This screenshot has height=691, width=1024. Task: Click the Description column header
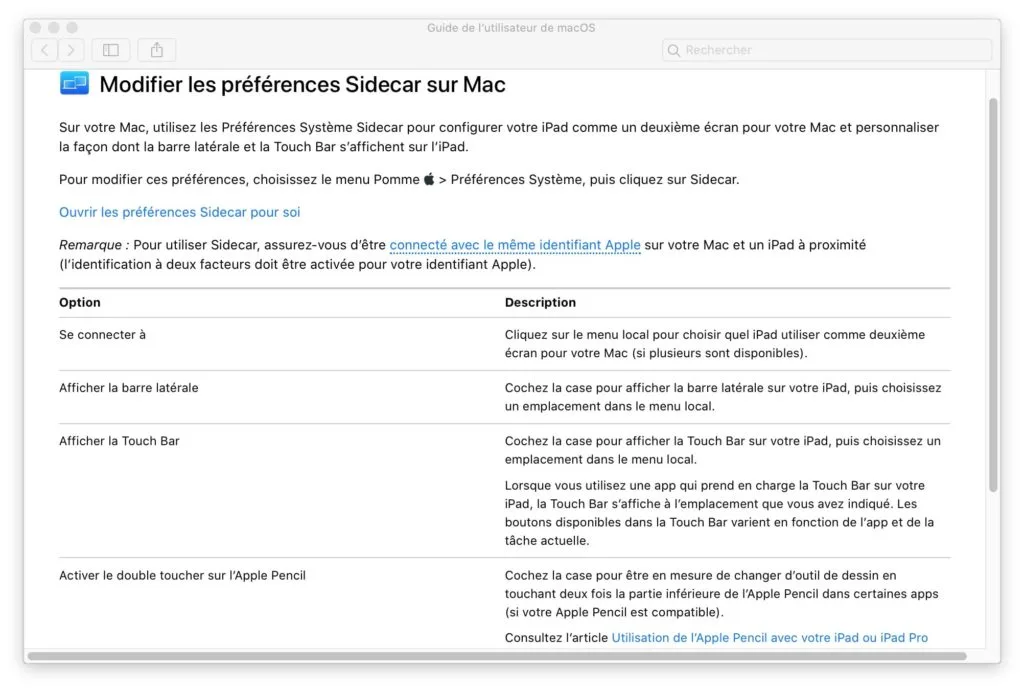[x=540, y=302]
